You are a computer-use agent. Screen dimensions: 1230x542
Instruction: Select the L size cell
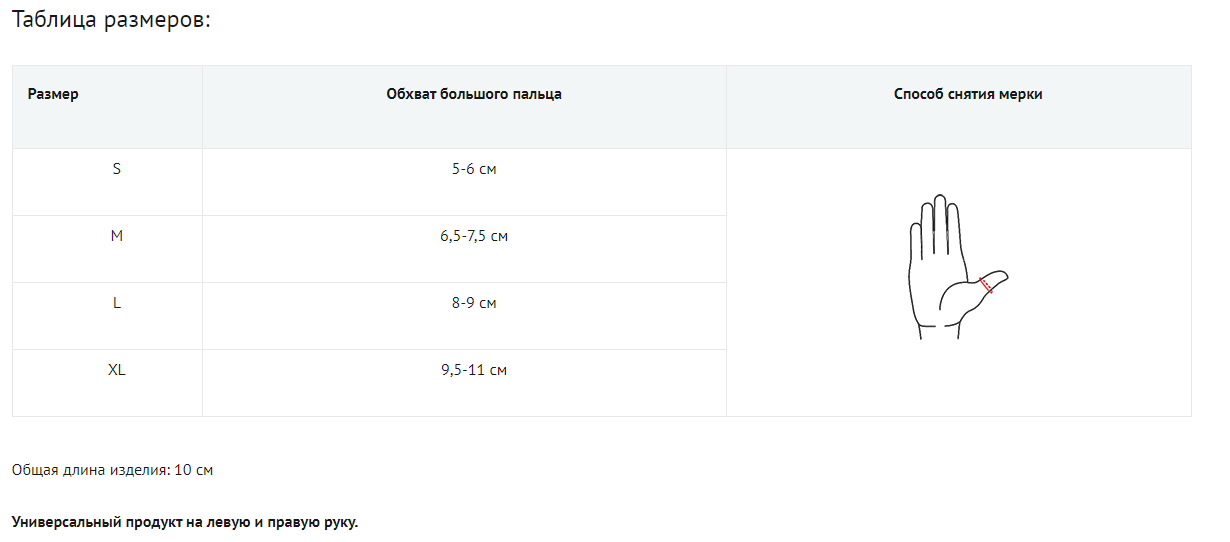[117, 303]
